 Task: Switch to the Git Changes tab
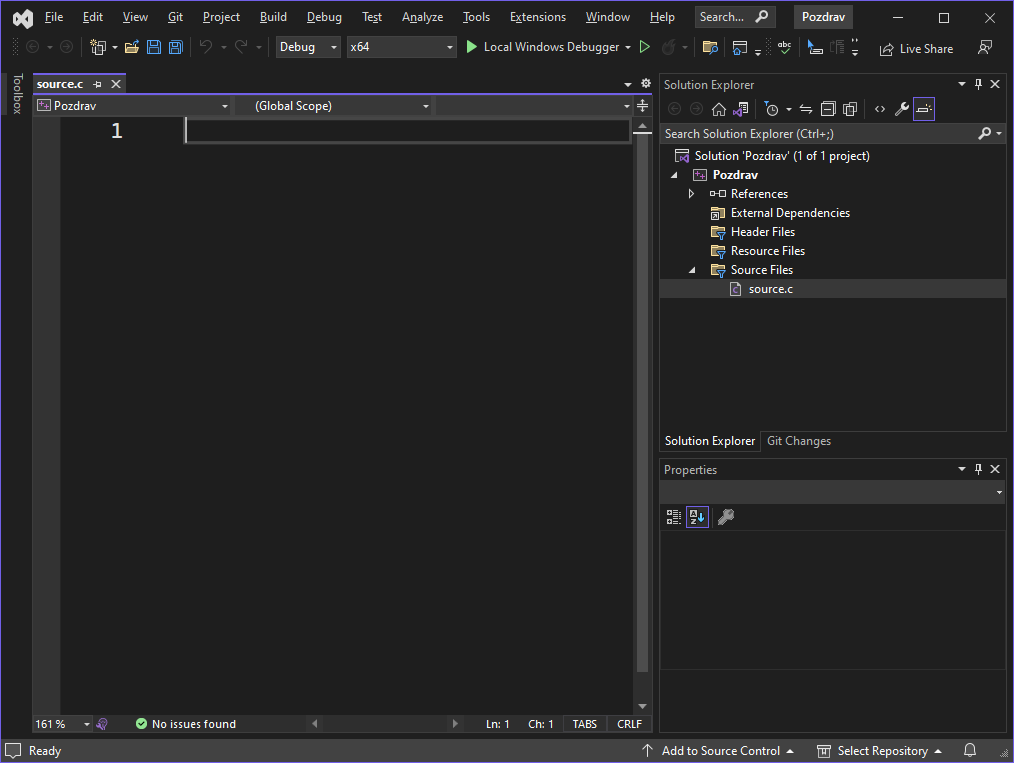click(x=799, y=441)
